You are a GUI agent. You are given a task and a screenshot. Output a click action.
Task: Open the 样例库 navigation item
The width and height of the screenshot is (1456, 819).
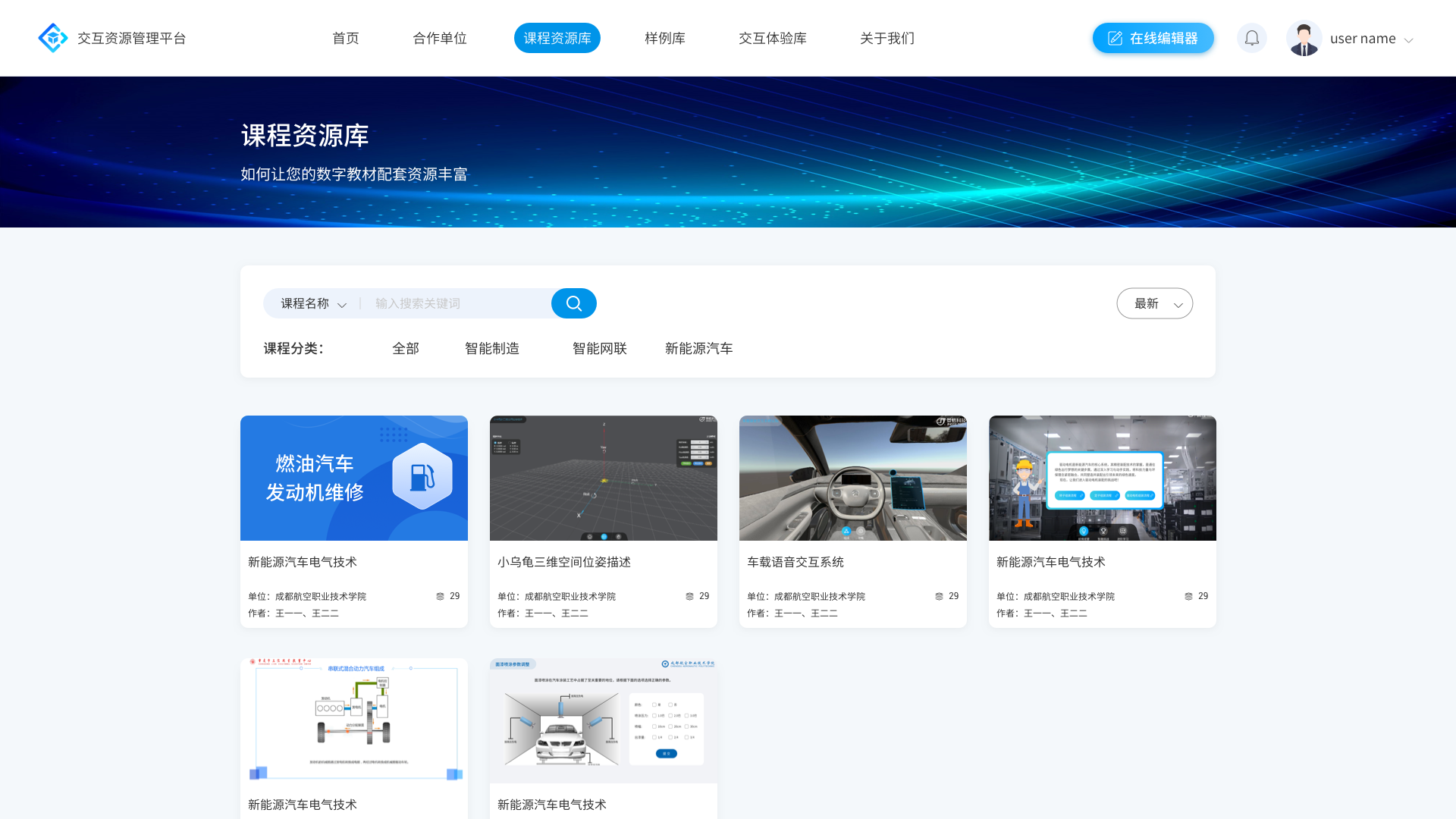click(664, 39)
